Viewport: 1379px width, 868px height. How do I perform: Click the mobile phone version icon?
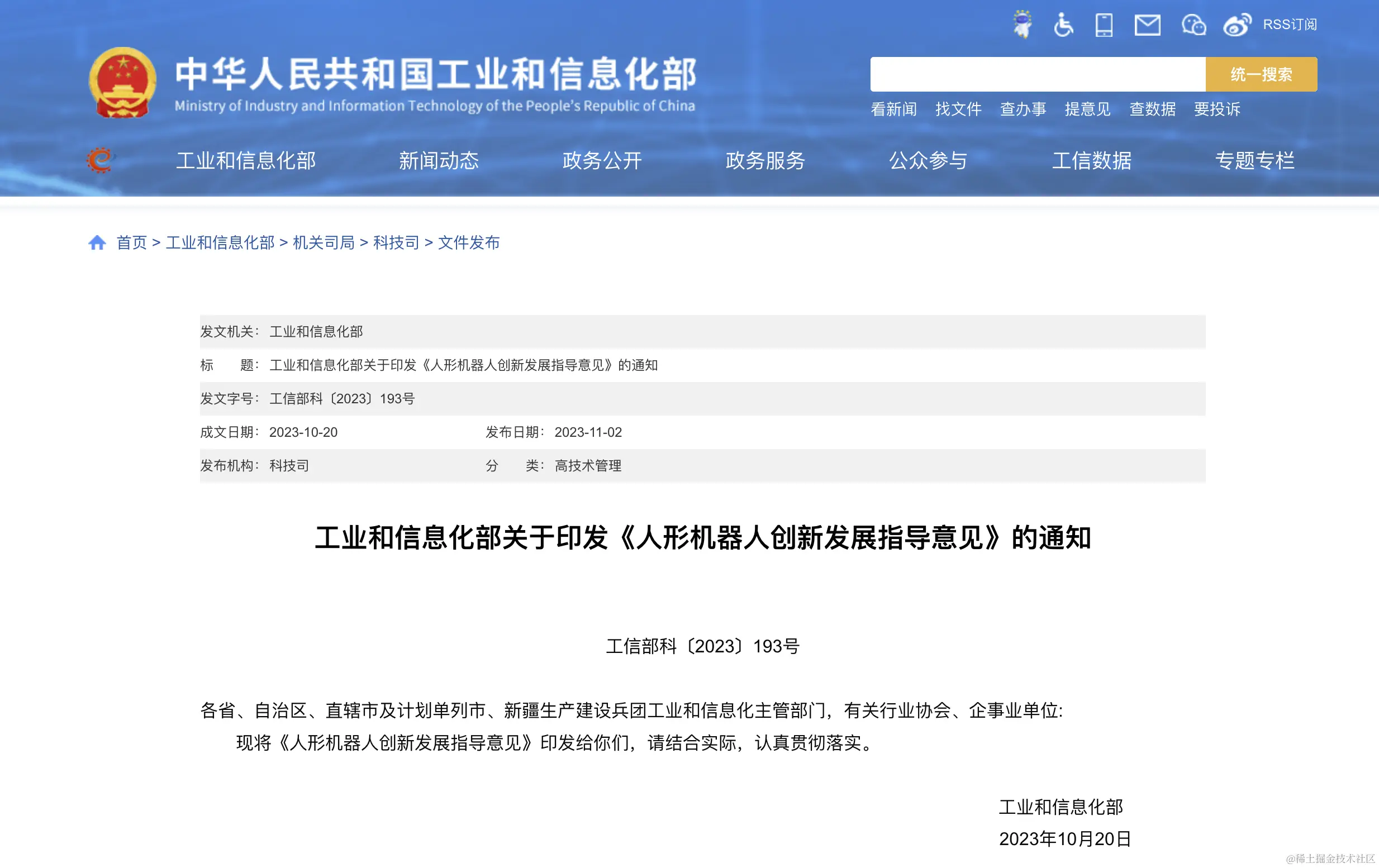click(1104, 25)
